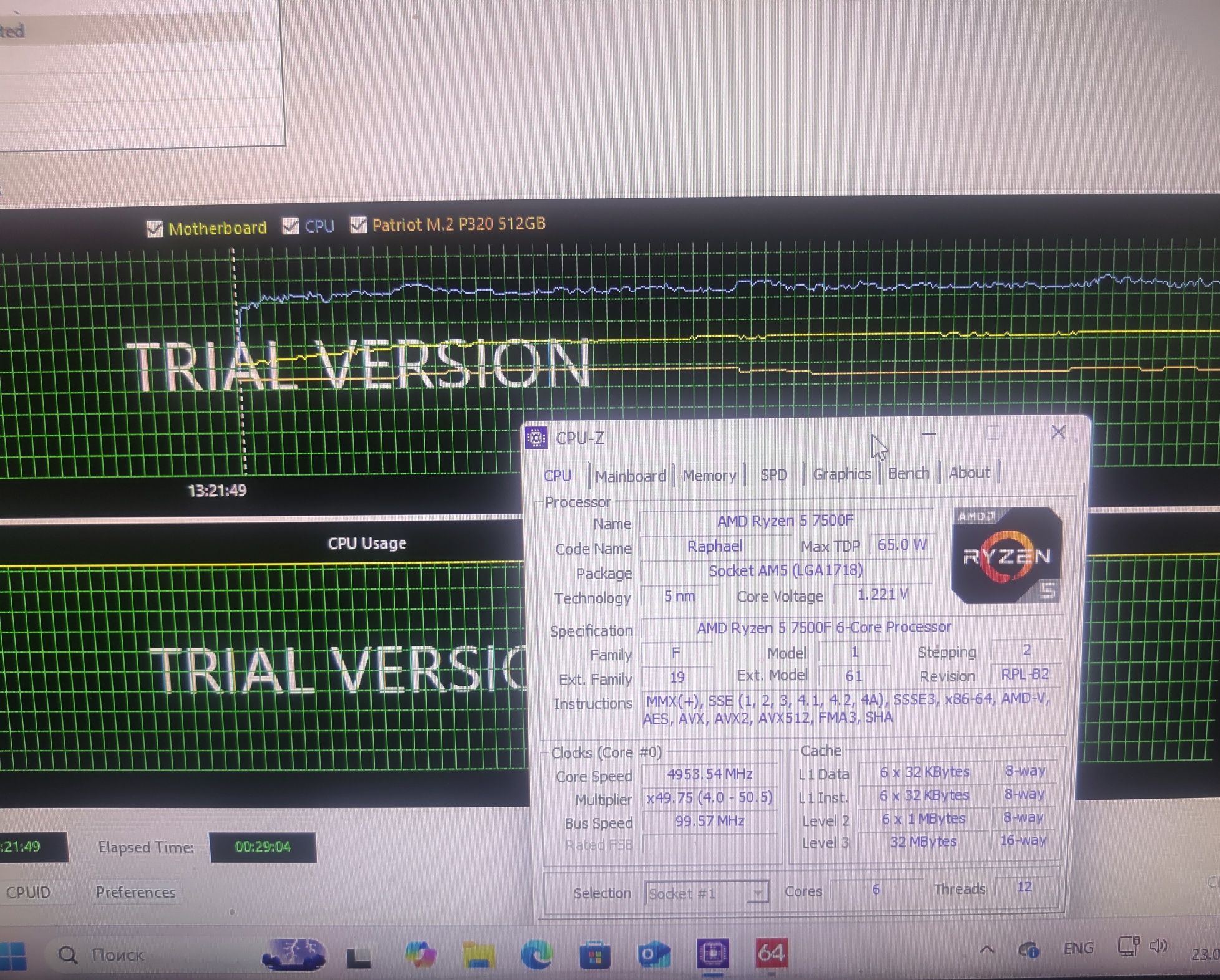Viewport: 1220px width, 980px height.
Task: Switch to the CPU tab in CPU-Z
Action: [x=557, y=476]
